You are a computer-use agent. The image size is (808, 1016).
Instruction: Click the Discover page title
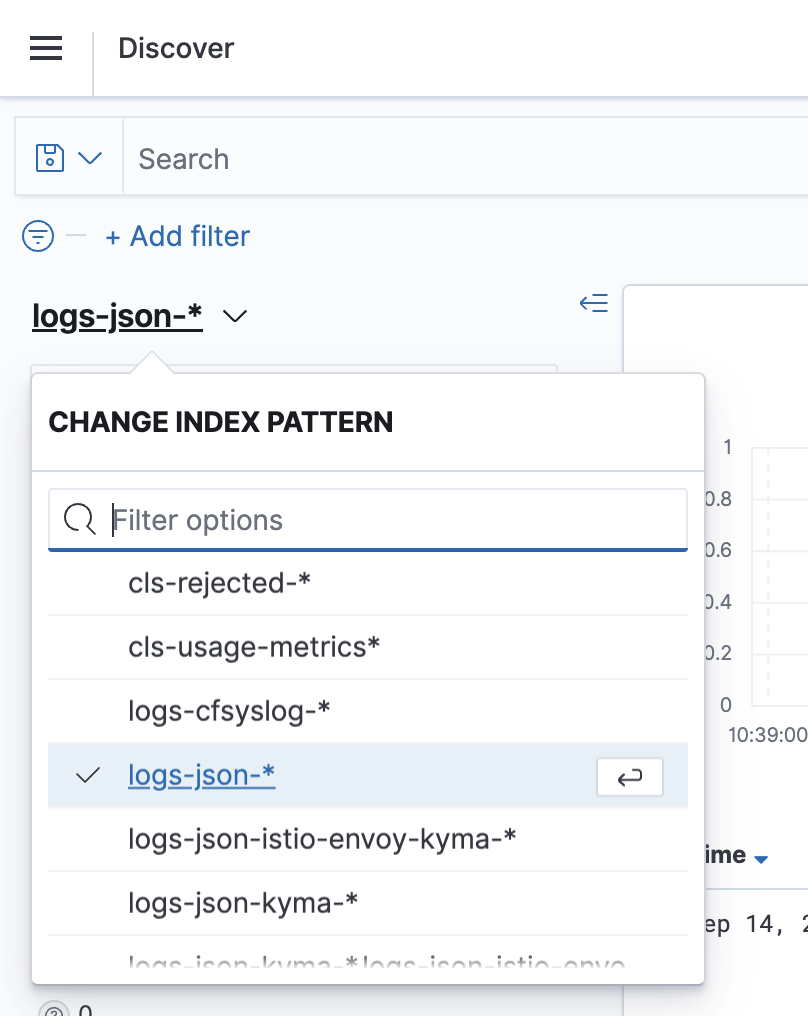tap(176, 48)
